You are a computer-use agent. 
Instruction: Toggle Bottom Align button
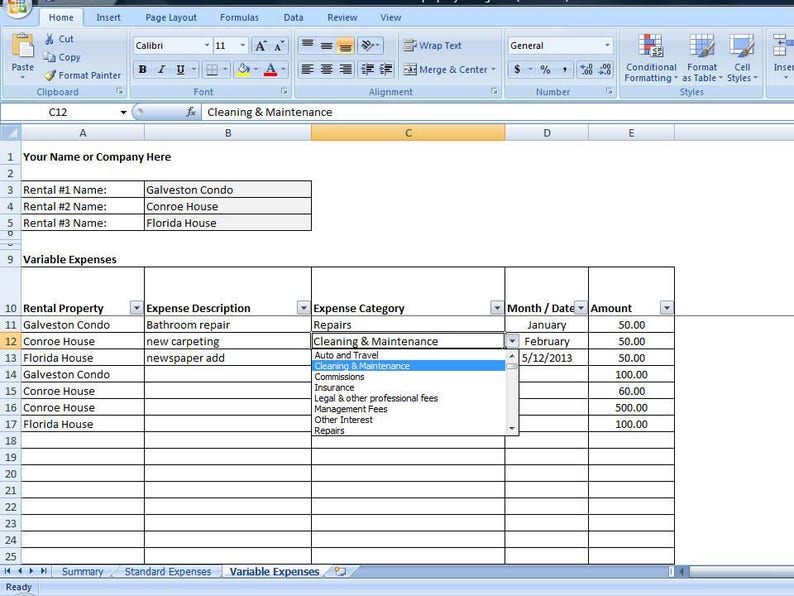[345, 46]
